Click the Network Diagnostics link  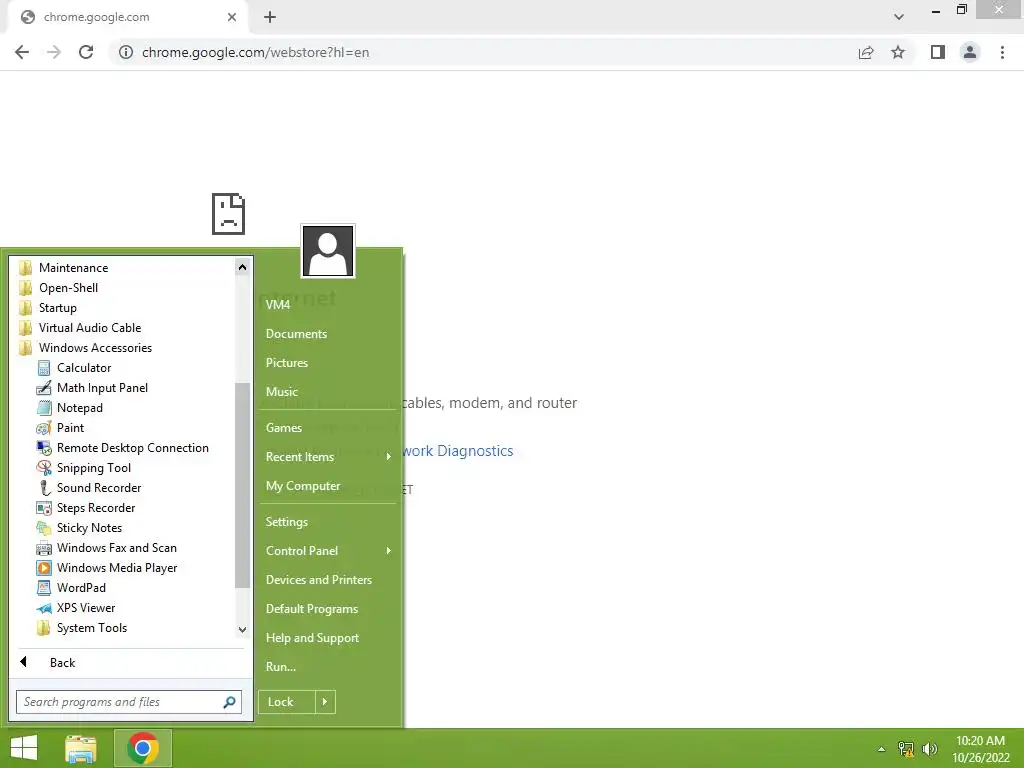point(457,451)
